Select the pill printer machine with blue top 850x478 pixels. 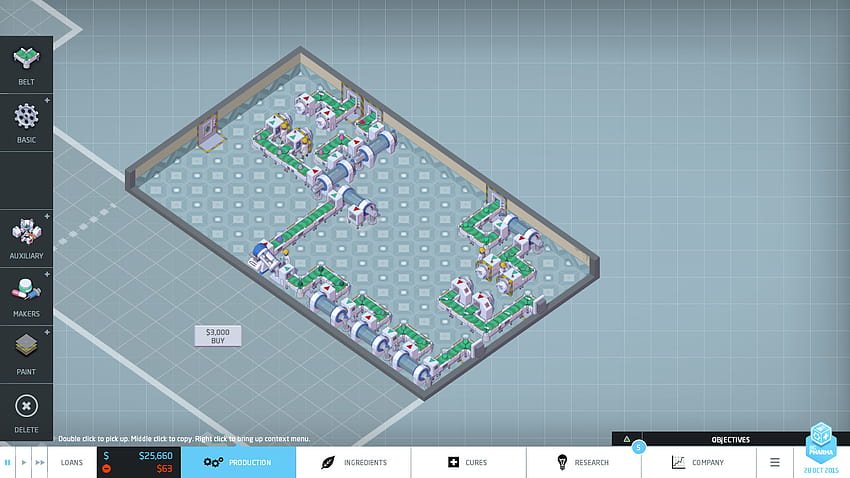tap(264, 256)
